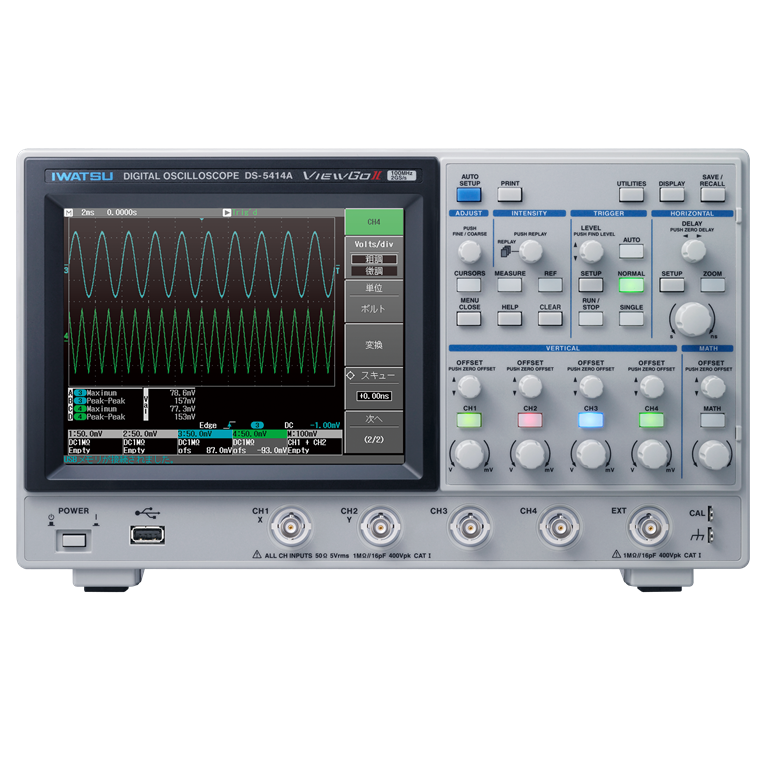The image size is (766, 766).
Task: Click the 3:50.0mV channel status cell
Action: [205, 434]
